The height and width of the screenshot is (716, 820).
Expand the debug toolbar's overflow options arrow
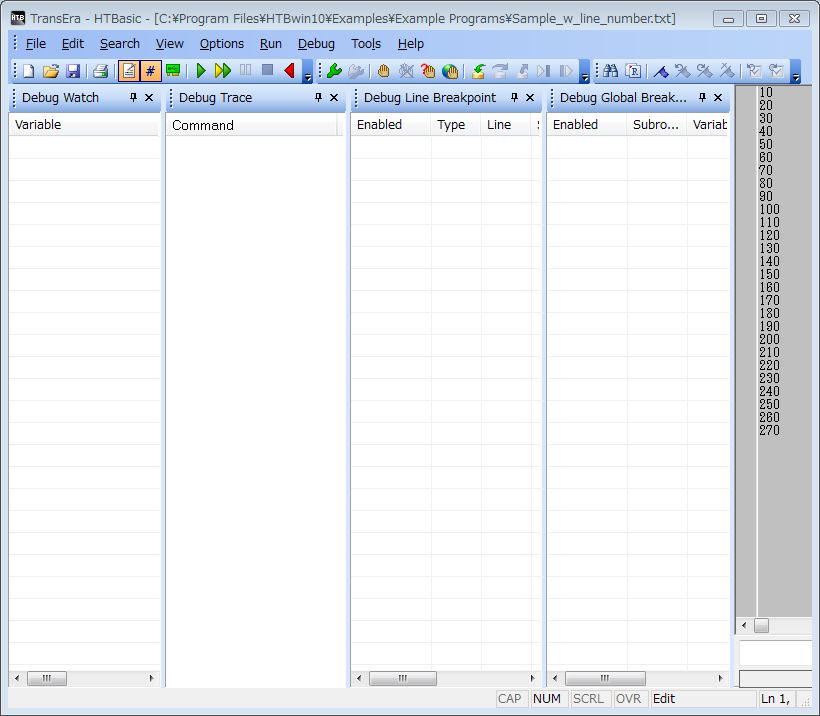[585, 72]
